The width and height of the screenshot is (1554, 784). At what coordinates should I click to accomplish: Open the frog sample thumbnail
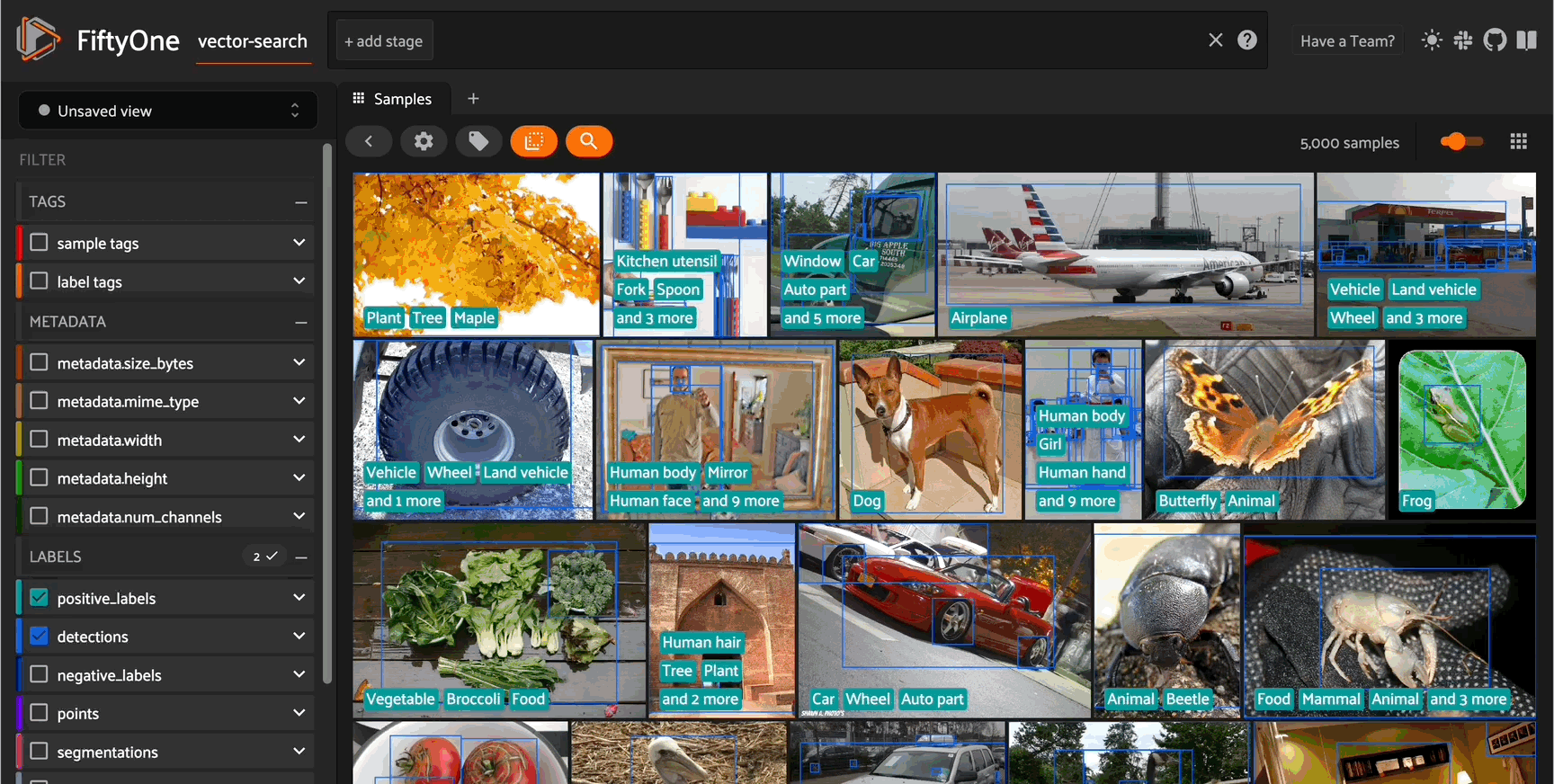(x=1462, y=430)
